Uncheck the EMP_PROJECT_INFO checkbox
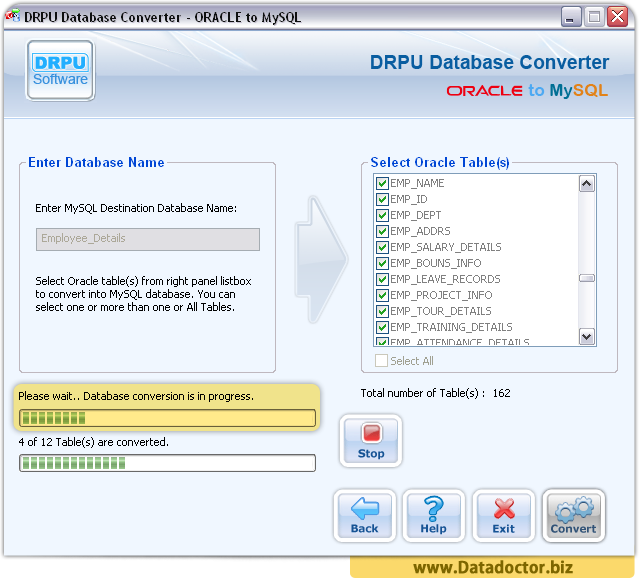Image resolution: width=639 pixels, height=578 pixels. (382, 295)
